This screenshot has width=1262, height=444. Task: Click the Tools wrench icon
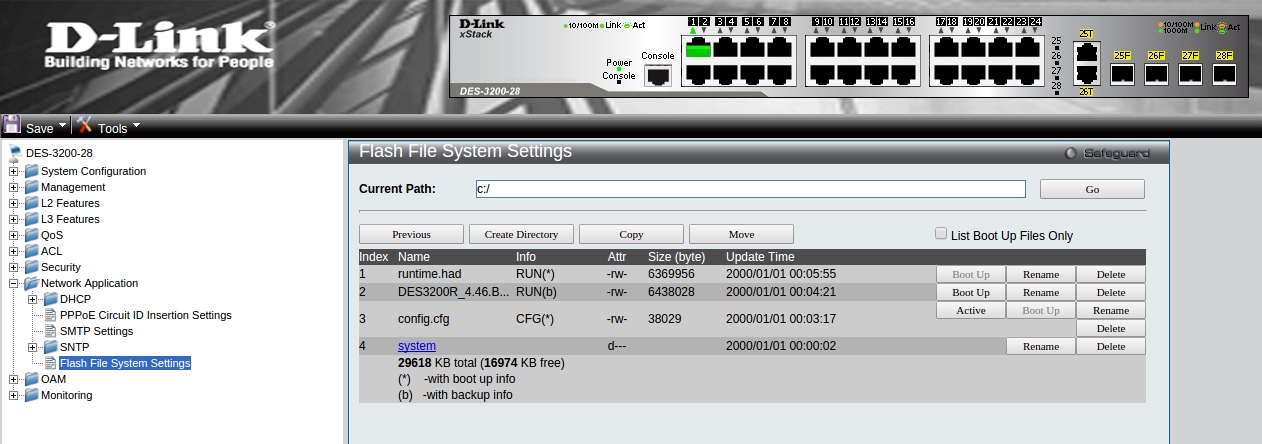(x=85, y=126)
